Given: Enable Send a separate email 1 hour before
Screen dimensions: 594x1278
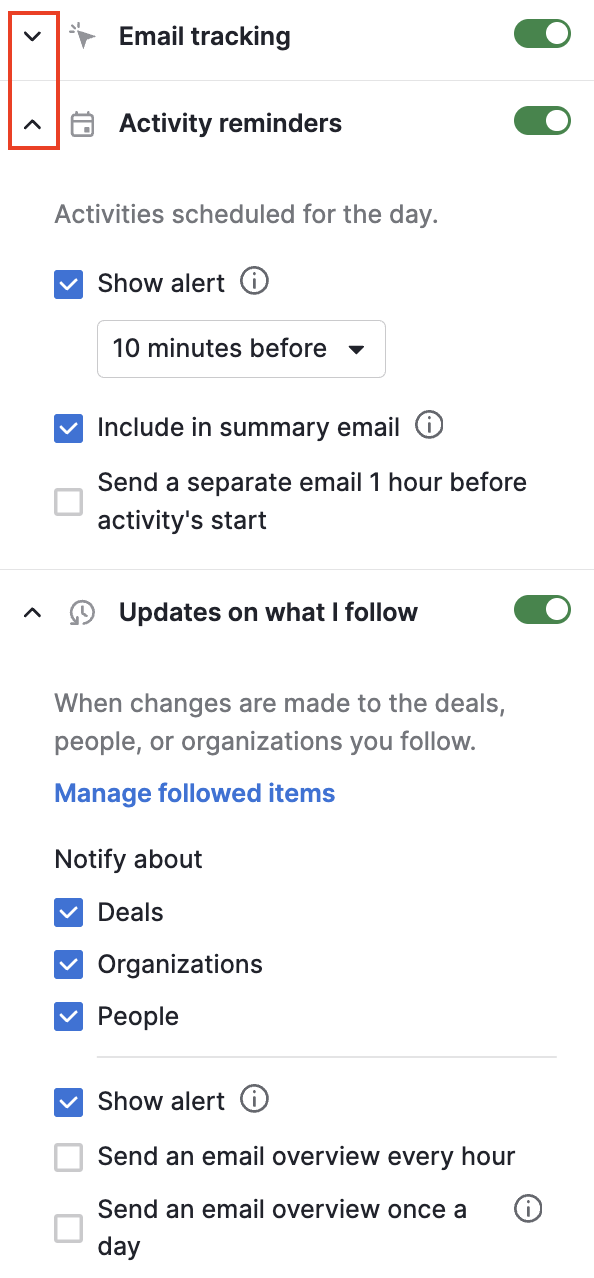Looking at the screenshot, I should 68,501.
